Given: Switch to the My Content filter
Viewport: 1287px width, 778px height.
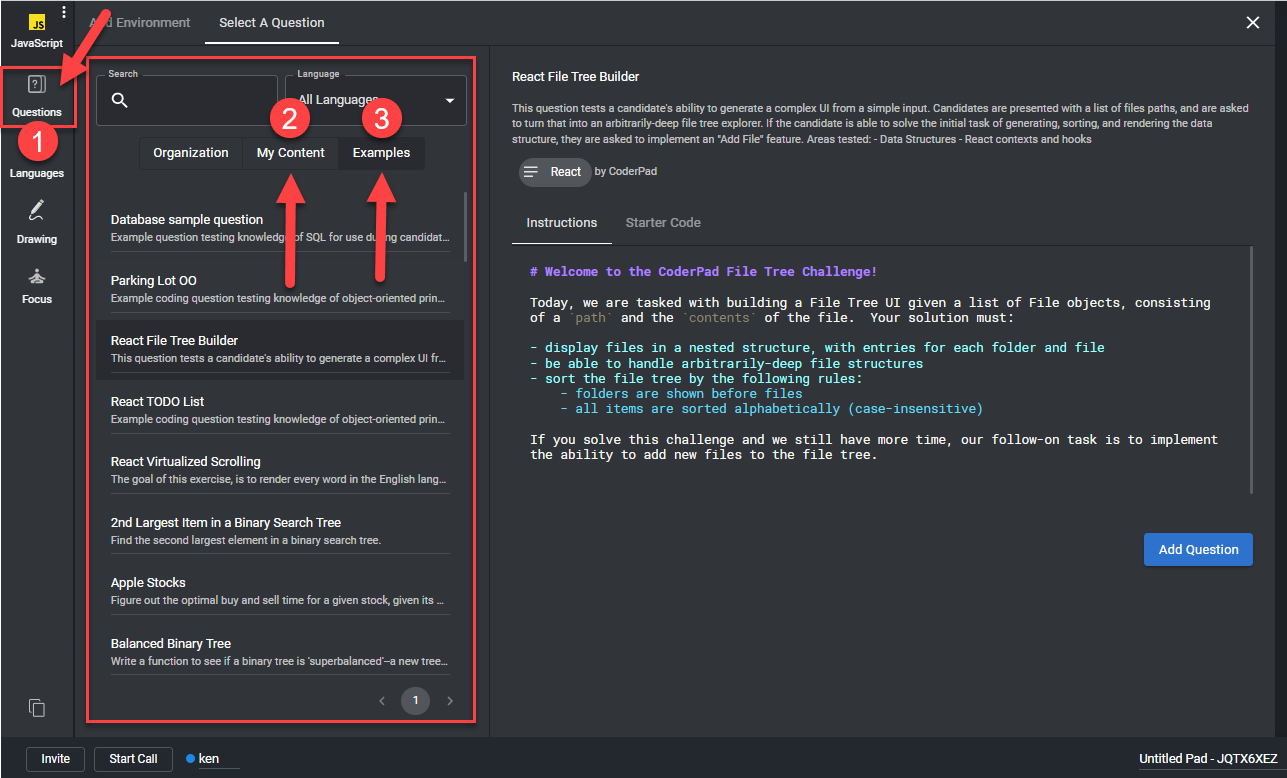Looking at the screenshot, I should pos(290,153).
